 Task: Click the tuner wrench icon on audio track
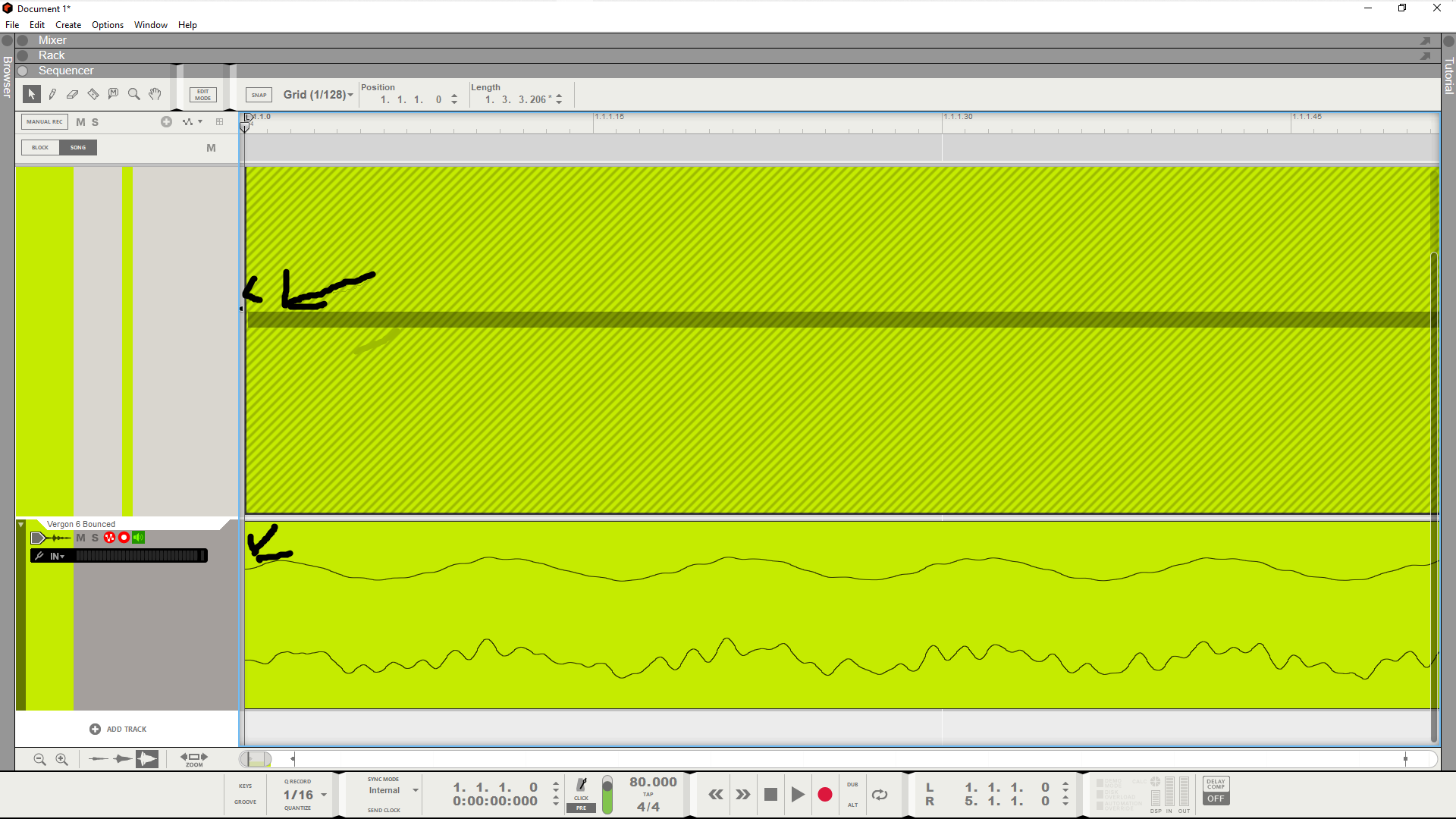[39, 556]
